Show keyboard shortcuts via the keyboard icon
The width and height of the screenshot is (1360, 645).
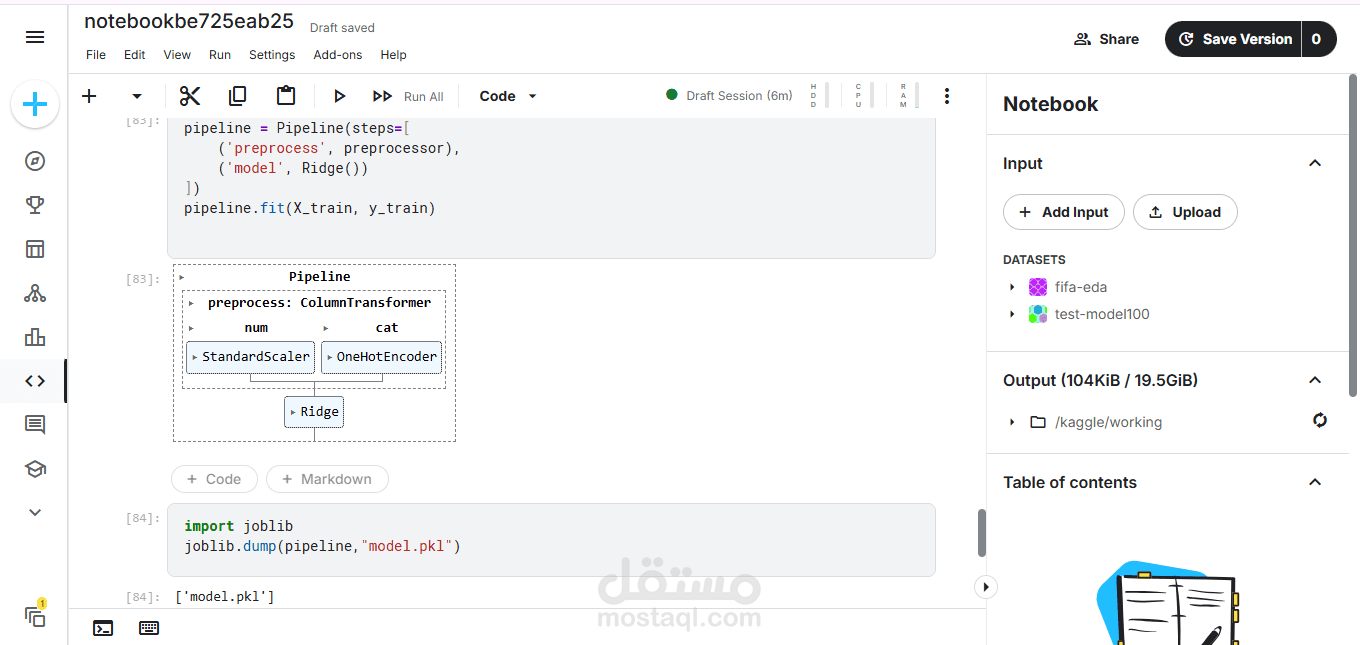click(x=149, y=628)
